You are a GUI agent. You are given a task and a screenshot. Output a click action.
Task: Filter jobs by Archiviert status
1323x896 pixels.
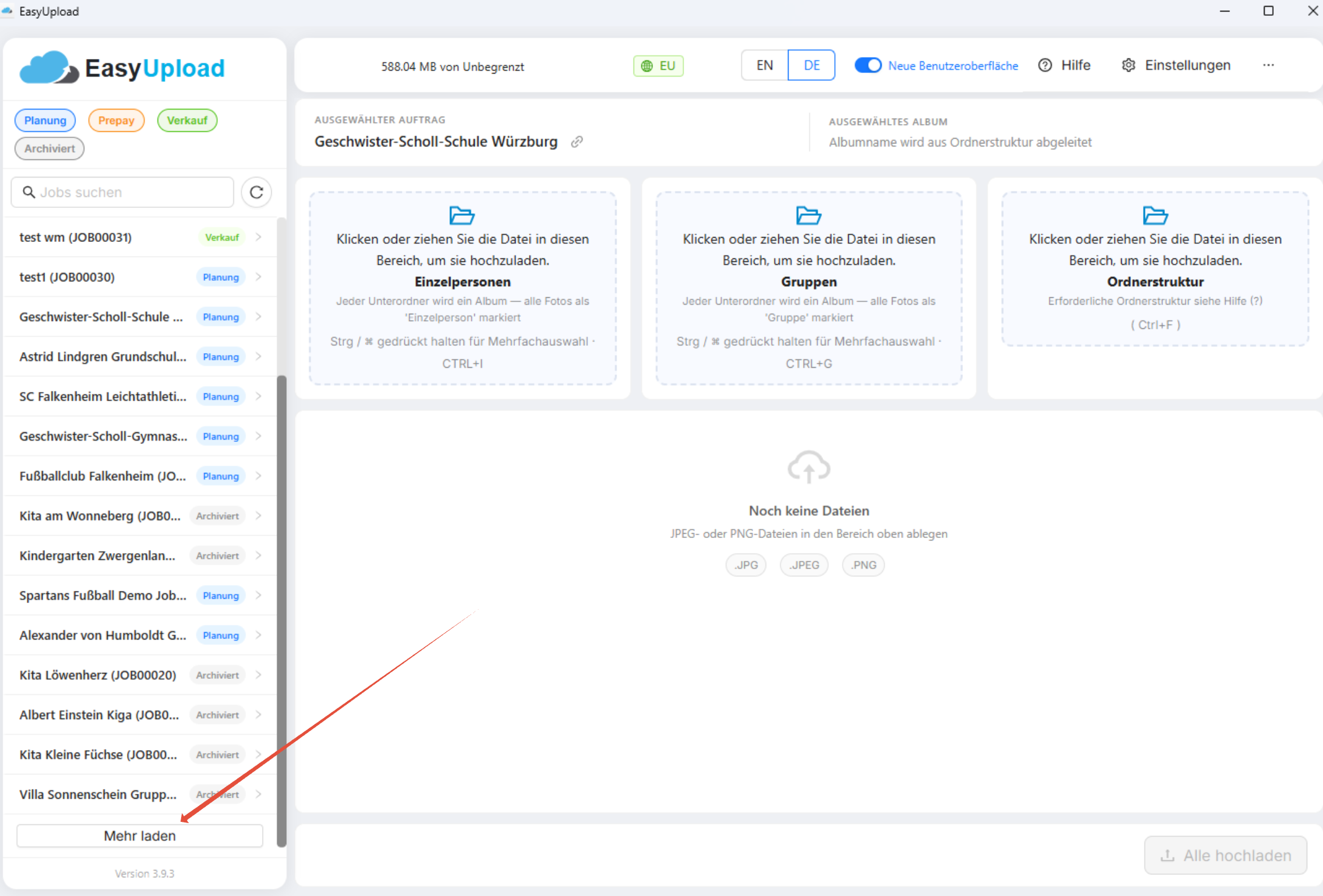click(x=49, y=148)
